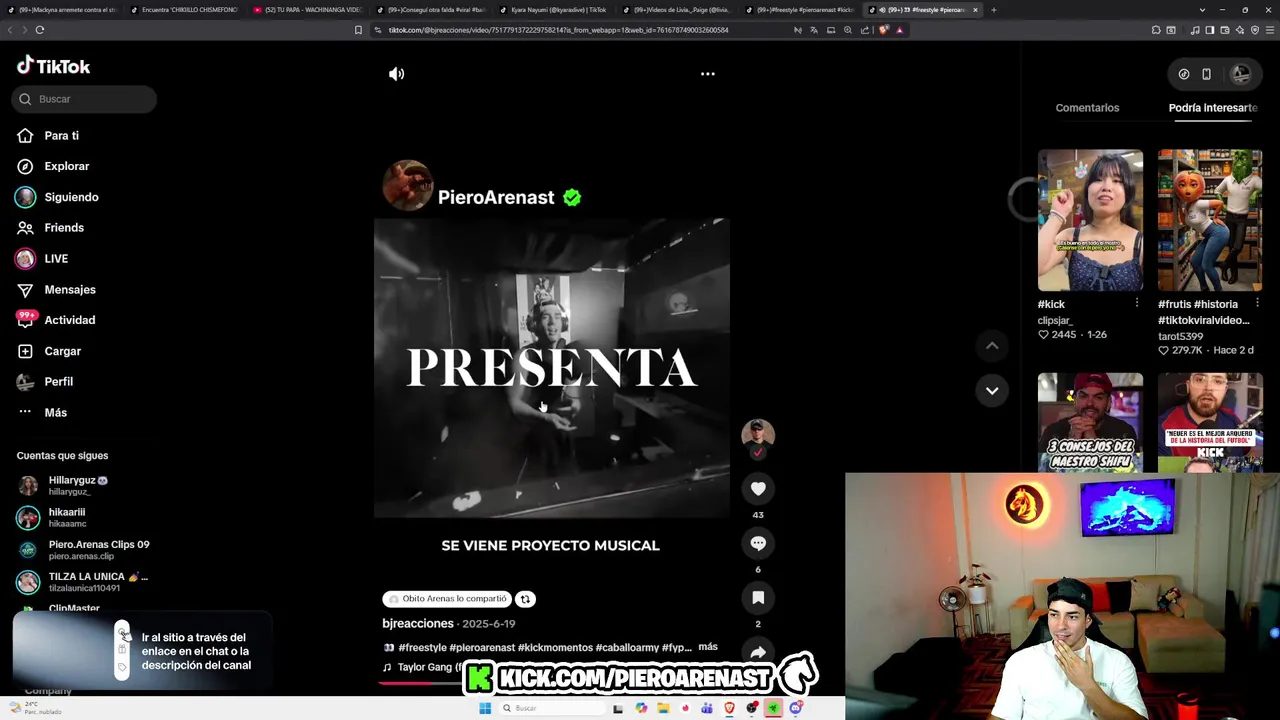Click the translate page icon
Viewport: 1280px width, 720px height.
tap(814, 30)
